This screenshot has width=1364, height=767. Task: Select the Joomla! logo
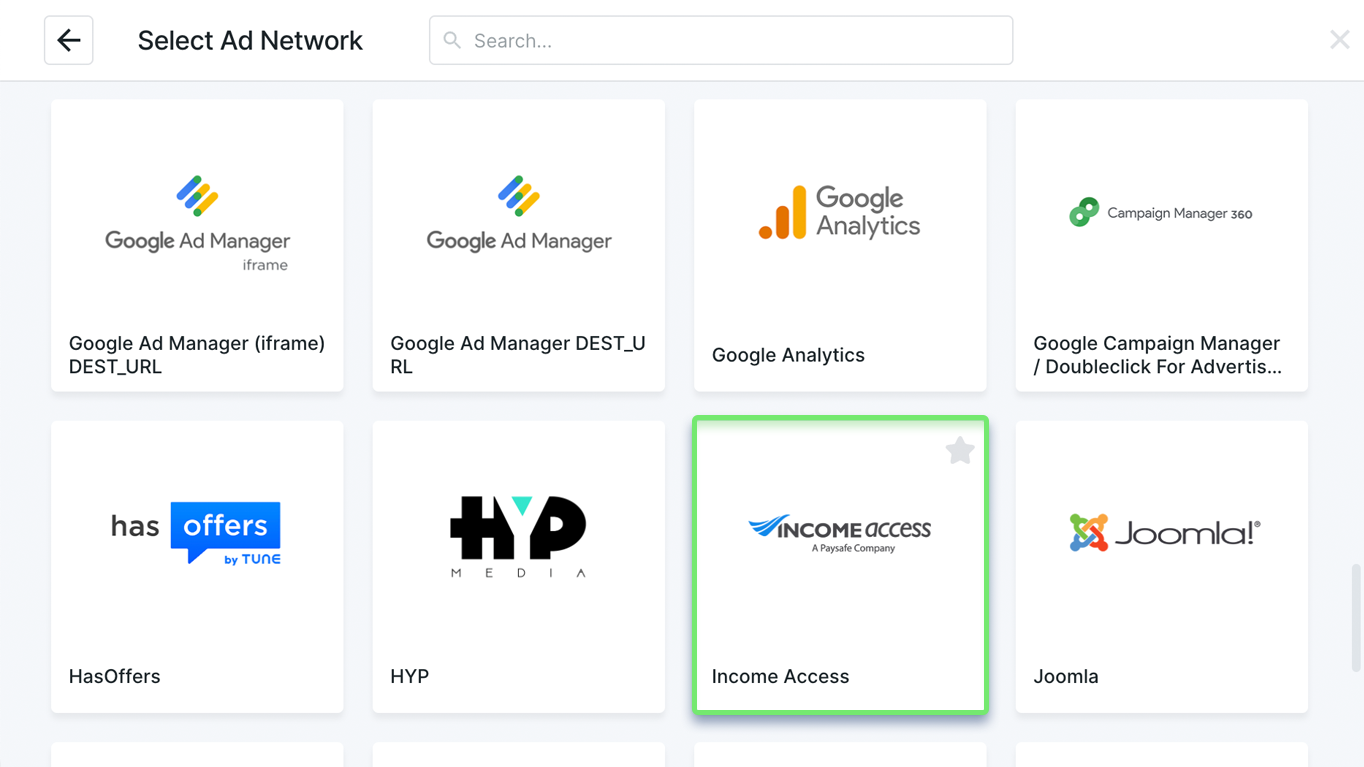[1165, 533]
